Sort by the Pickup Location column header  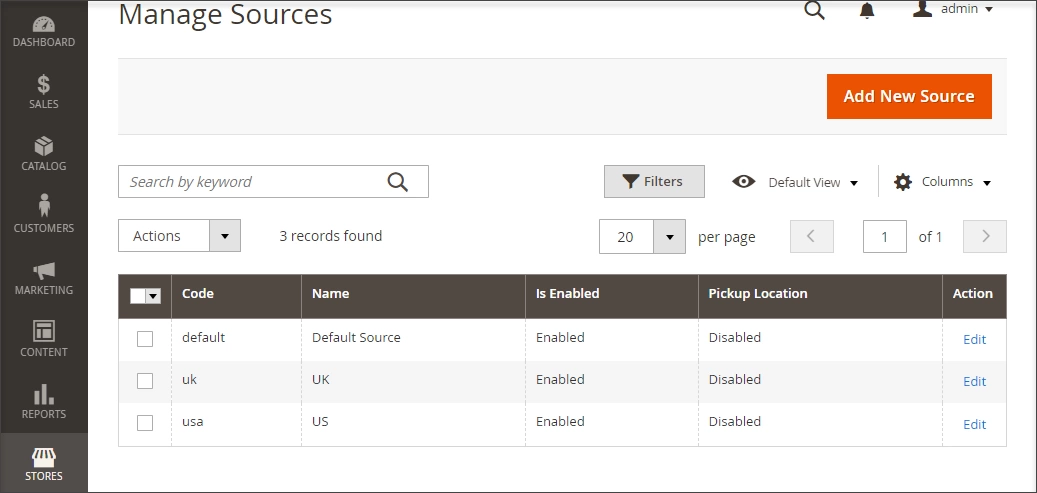[x=820, y=294]
